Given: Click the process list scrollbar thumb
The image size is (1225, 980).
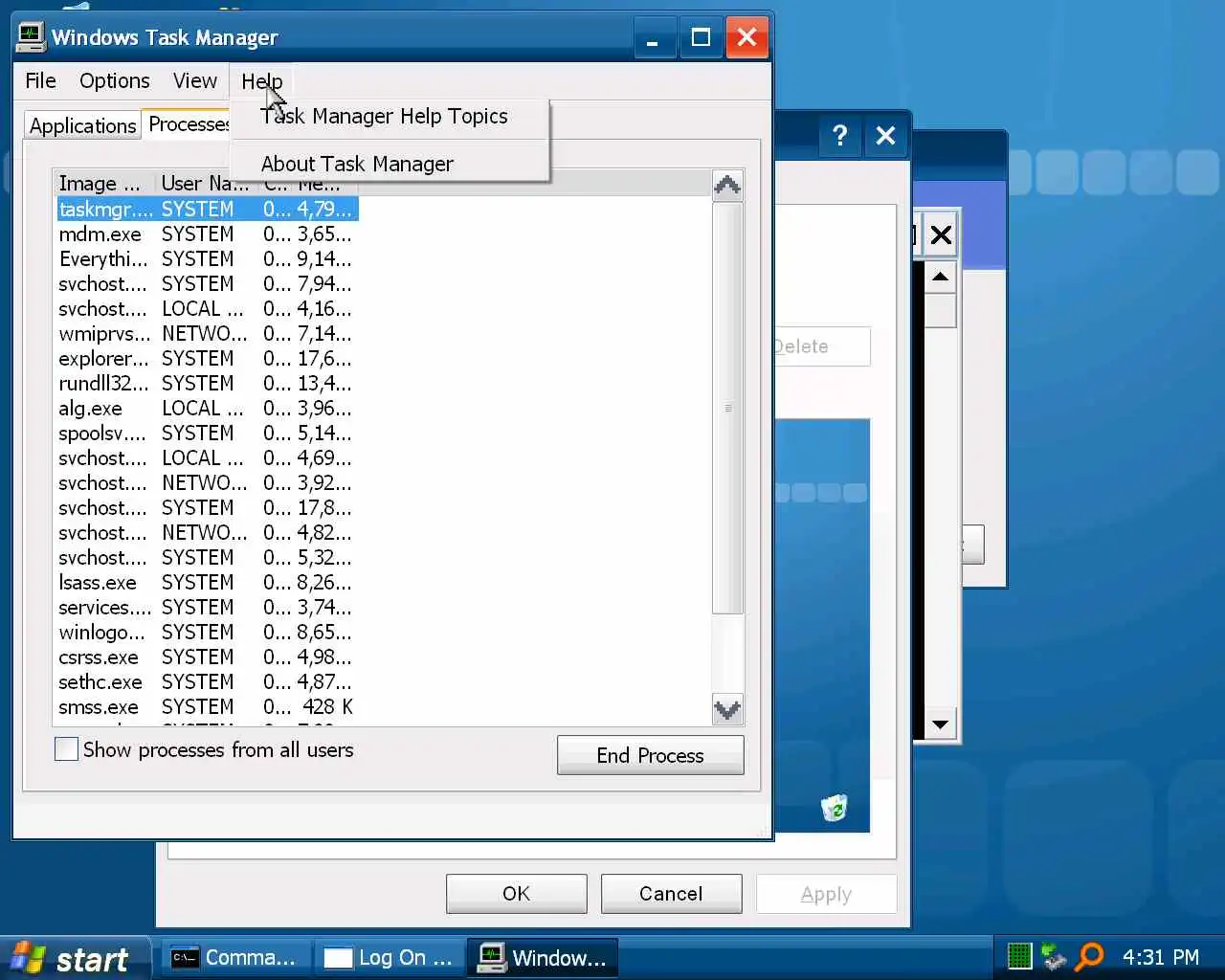Looking at the screenshot, I should [727, 407].
